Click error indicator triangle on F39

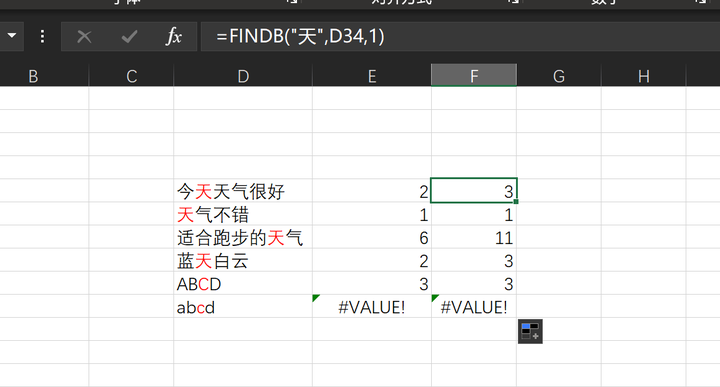435,298
